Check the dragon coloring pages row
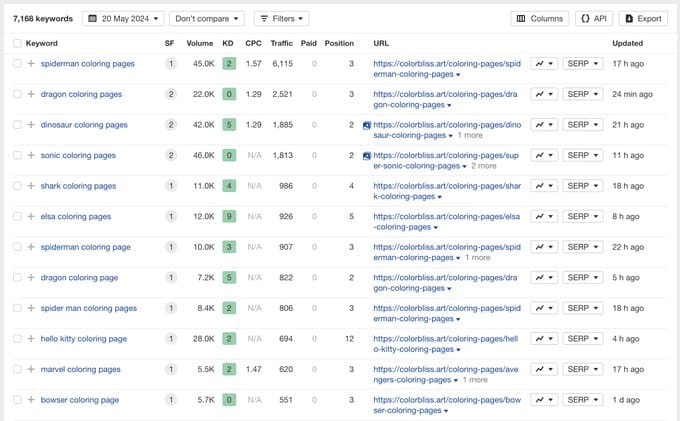Screen dimensions: 680x421 [x=17, y=94]
